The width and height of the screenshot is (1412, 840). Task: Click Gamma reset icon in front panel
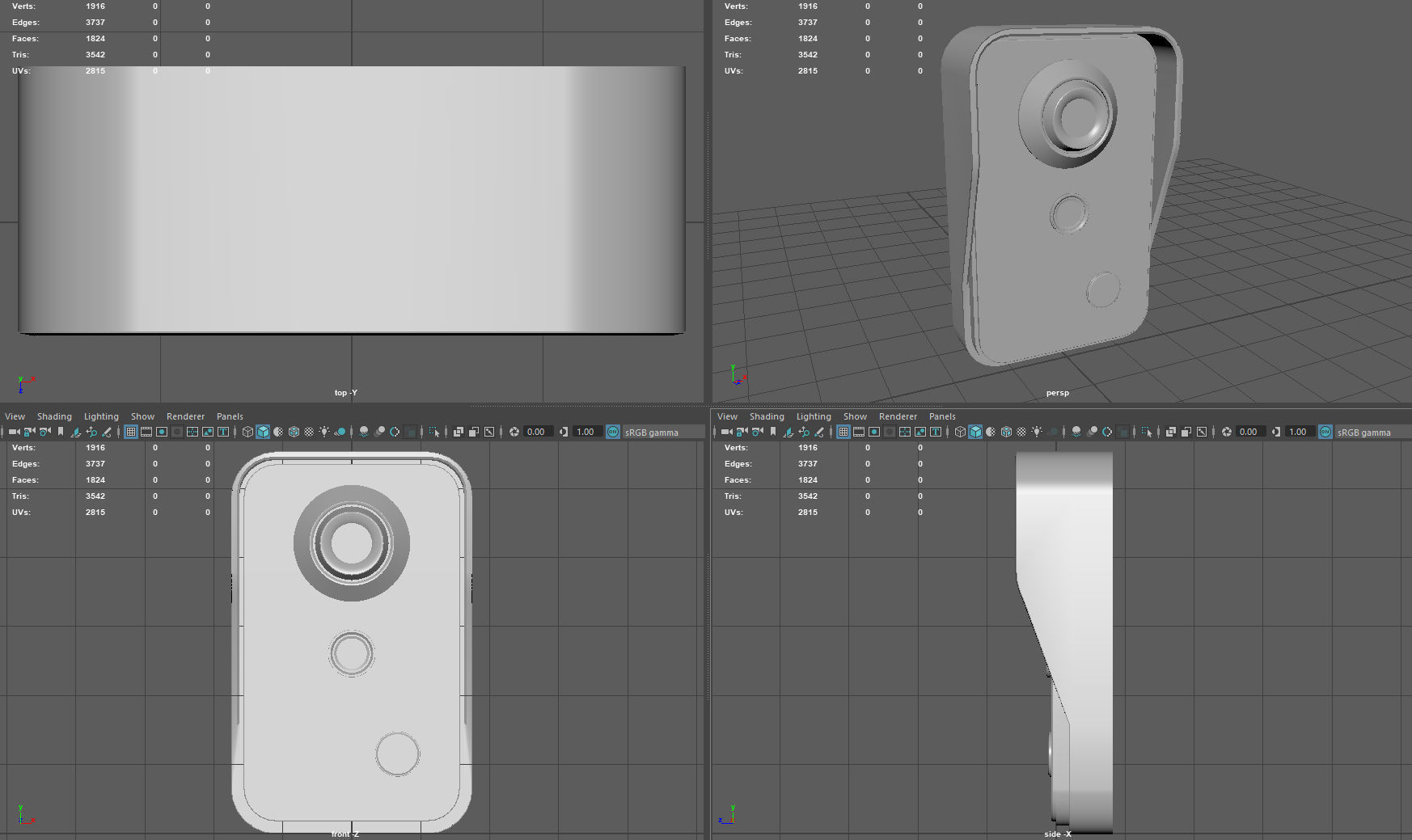[x=564, y=432]
